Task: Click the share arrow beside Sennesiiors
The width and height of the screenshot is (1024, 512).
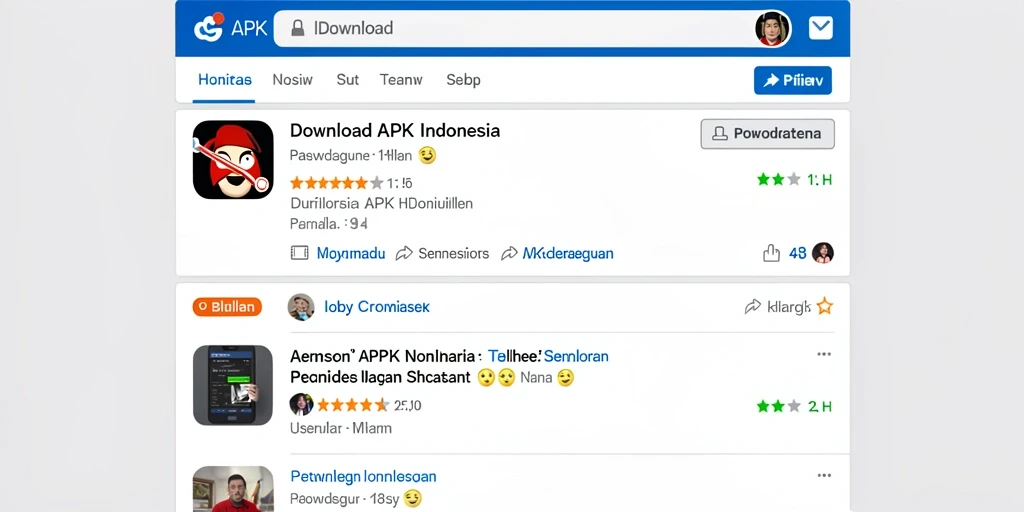Action: point(404,253)
